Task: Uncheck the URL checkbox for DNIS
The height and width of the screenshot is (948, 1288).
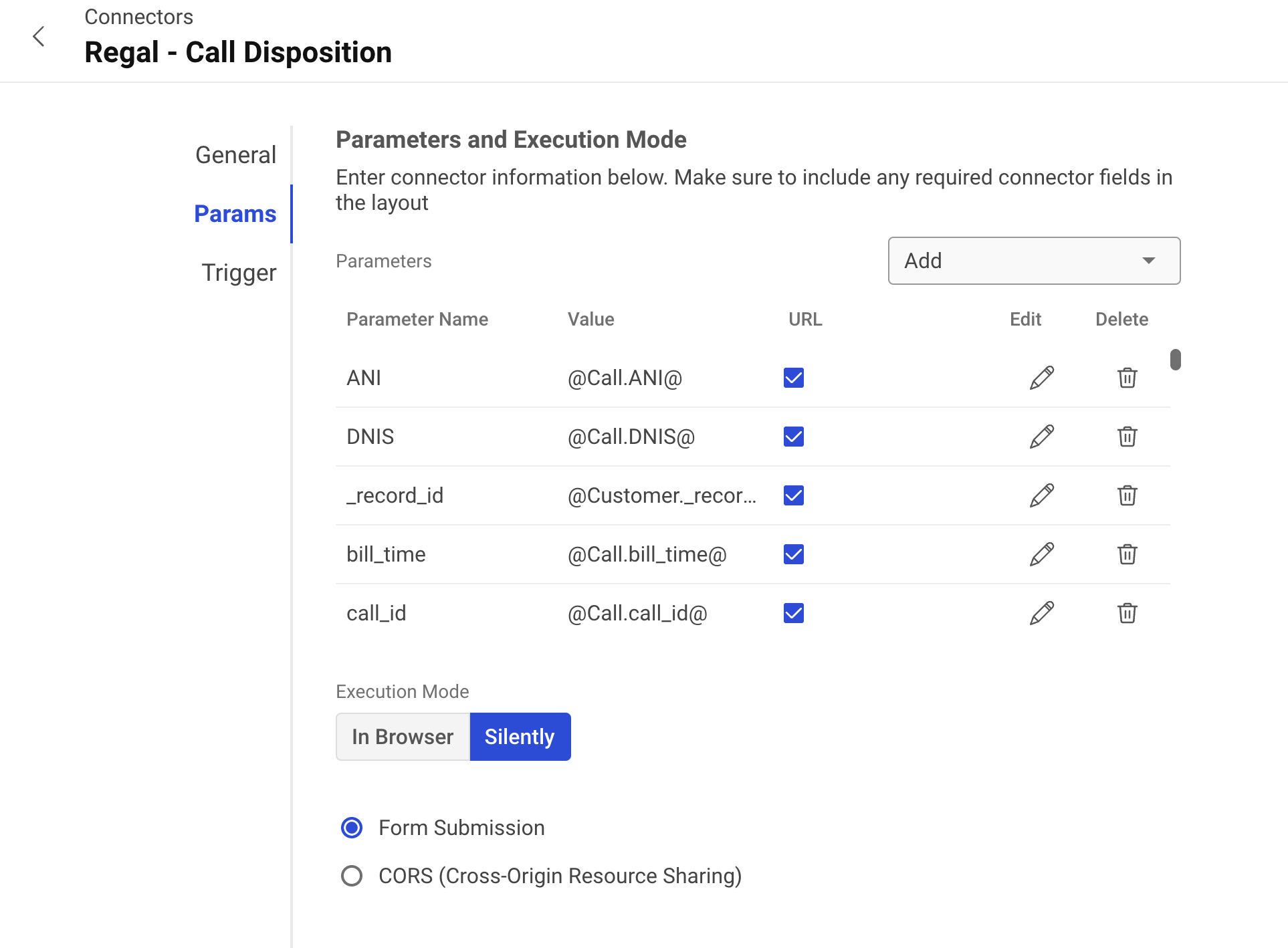Action: click(x=793, y=437)
